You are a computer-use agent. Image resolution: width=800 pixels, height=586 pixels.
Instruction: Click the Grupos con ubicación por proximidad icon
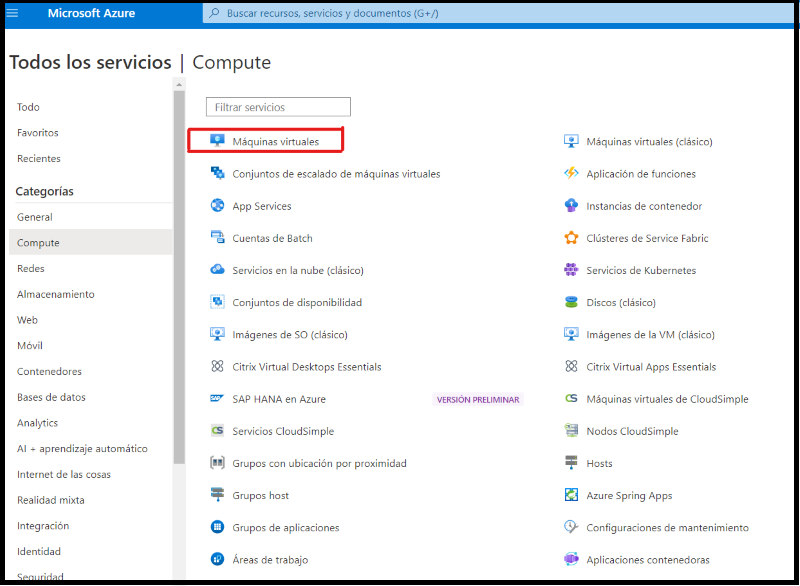click(x=217, y=463)
